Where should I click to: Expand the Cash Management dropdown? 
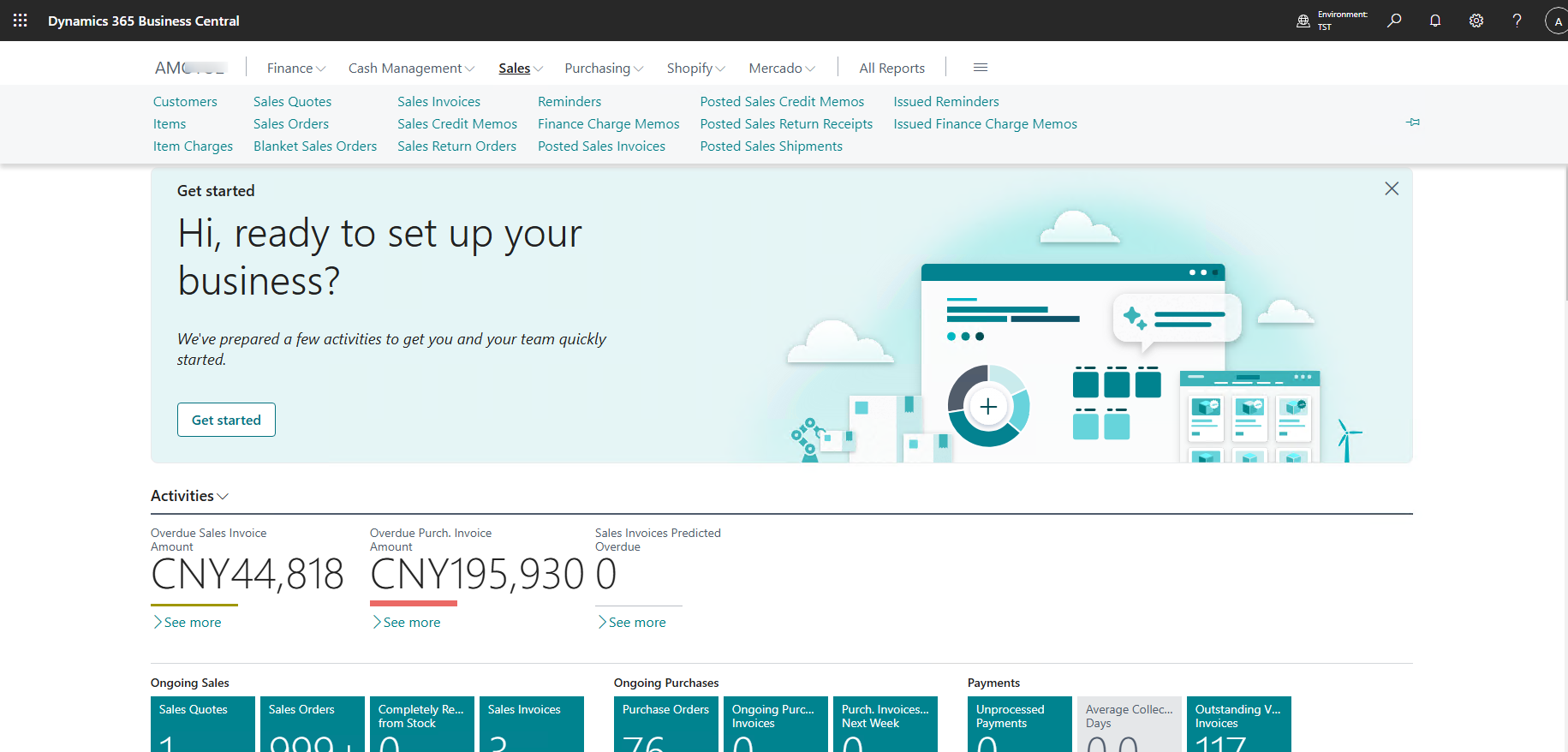tap(411, 68)
